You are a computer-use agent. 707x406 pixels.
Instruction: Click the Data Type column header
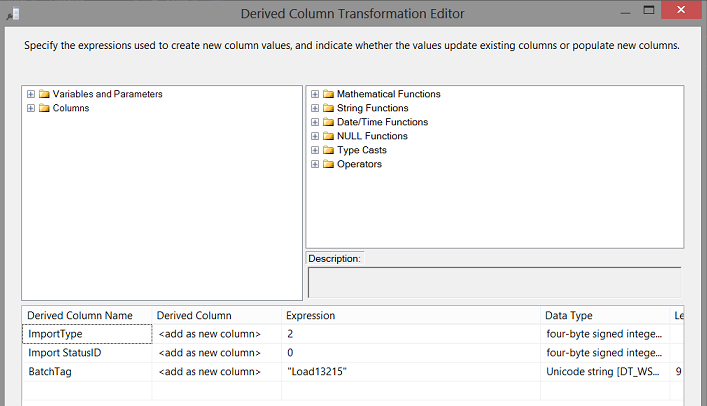click(x=600, y=315)
